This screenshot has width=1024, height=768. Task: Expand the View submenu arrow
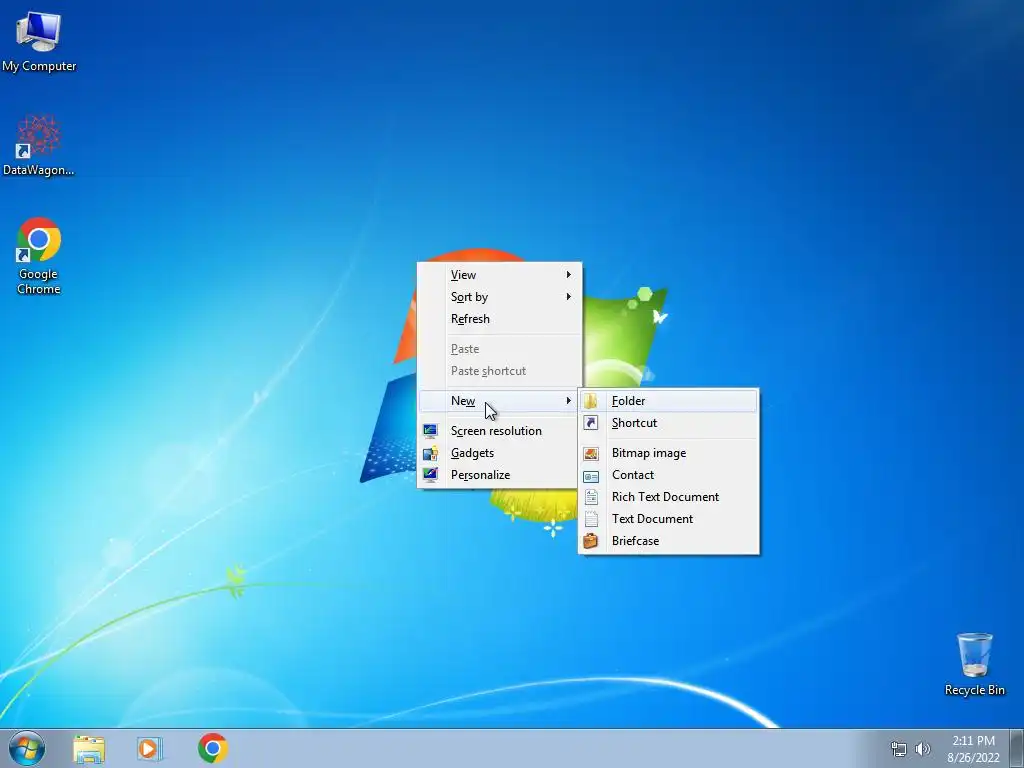(x=569, y=275)
